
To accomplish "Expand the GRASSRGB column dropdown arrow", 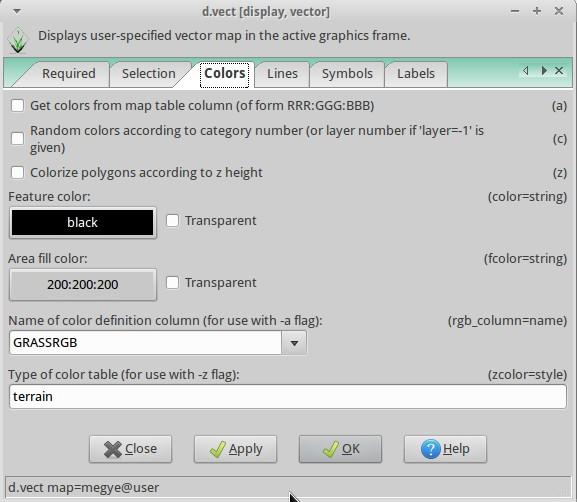I will [x=294, y=343].
